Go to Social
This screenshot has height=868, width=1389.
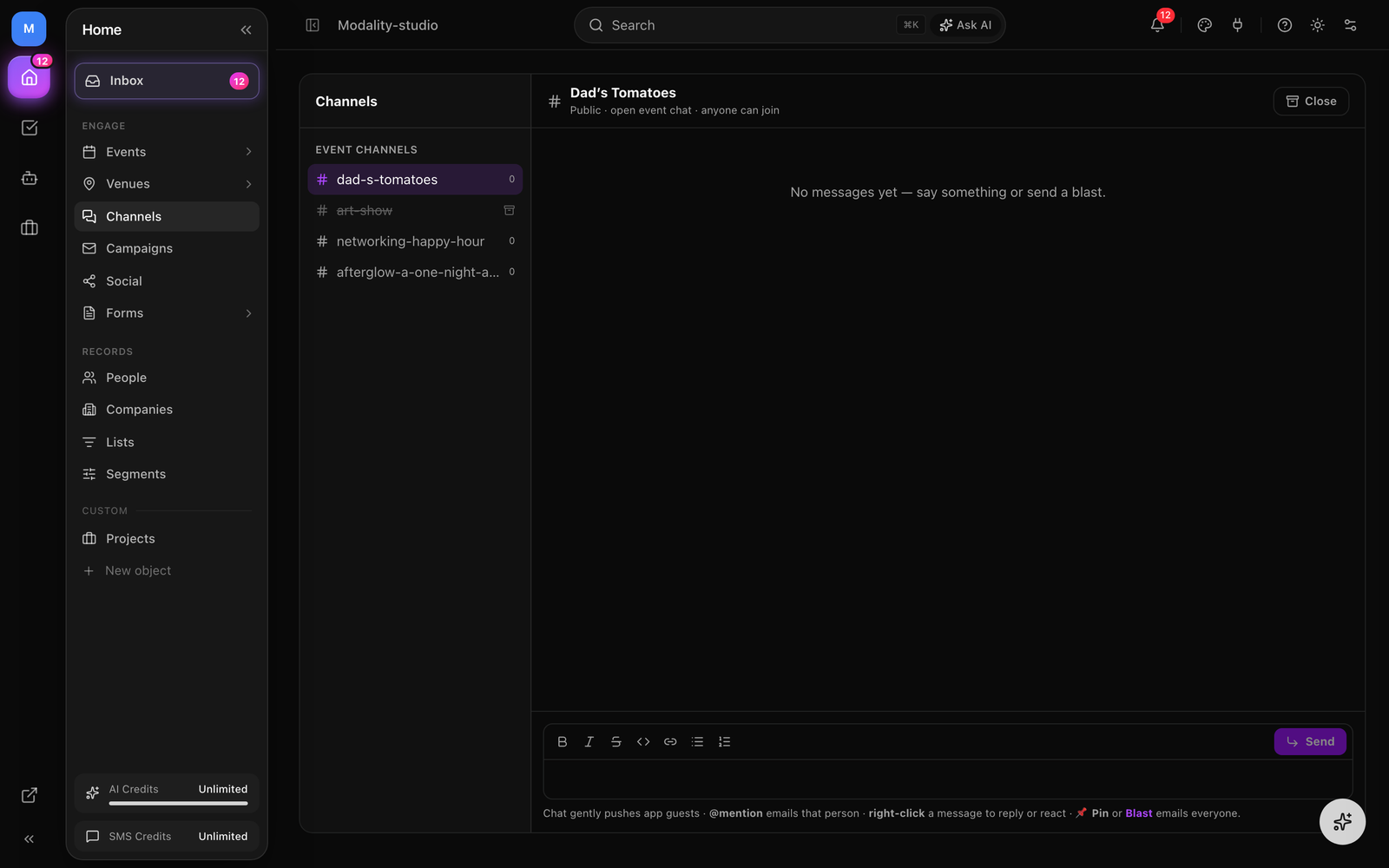[x=167, y=281]
